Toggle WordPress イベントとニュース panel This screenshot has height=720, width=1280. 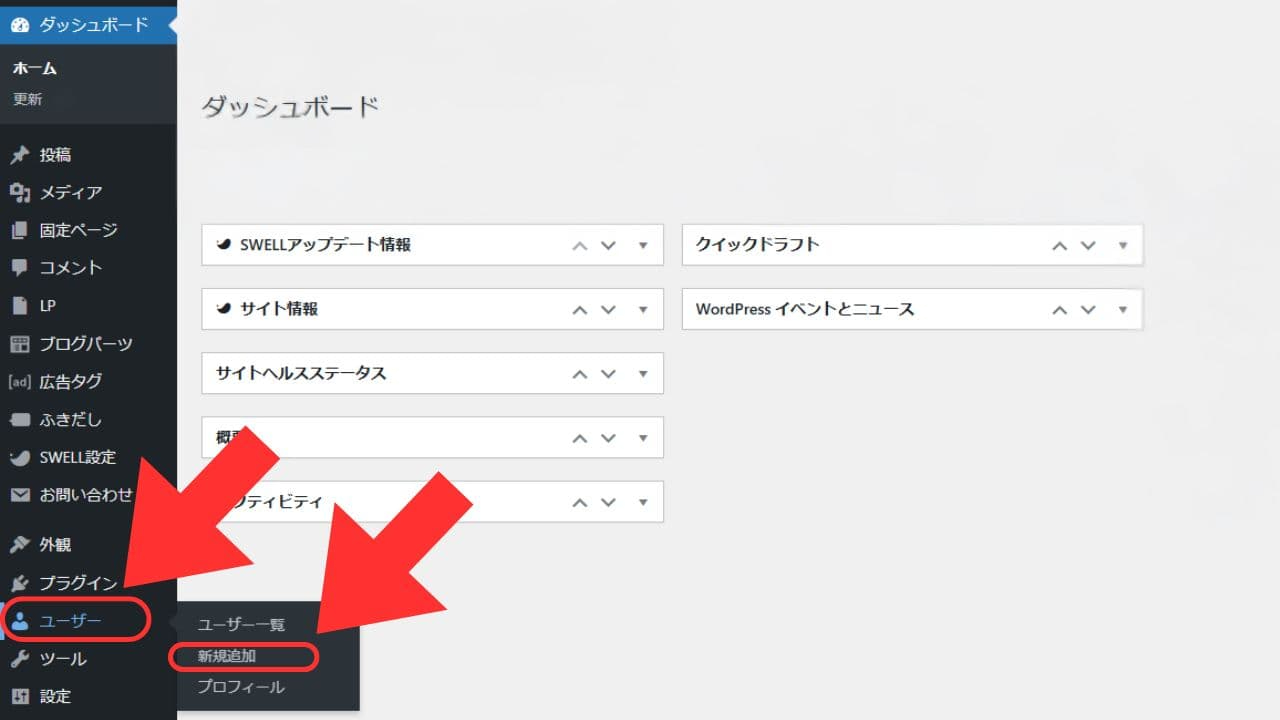pos(1123,310)
